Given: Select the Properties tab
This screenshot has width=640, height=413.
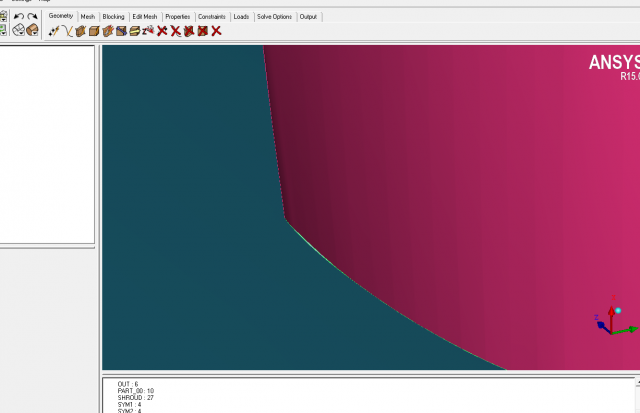Looking at the screenshot, I should coord(177,17).
